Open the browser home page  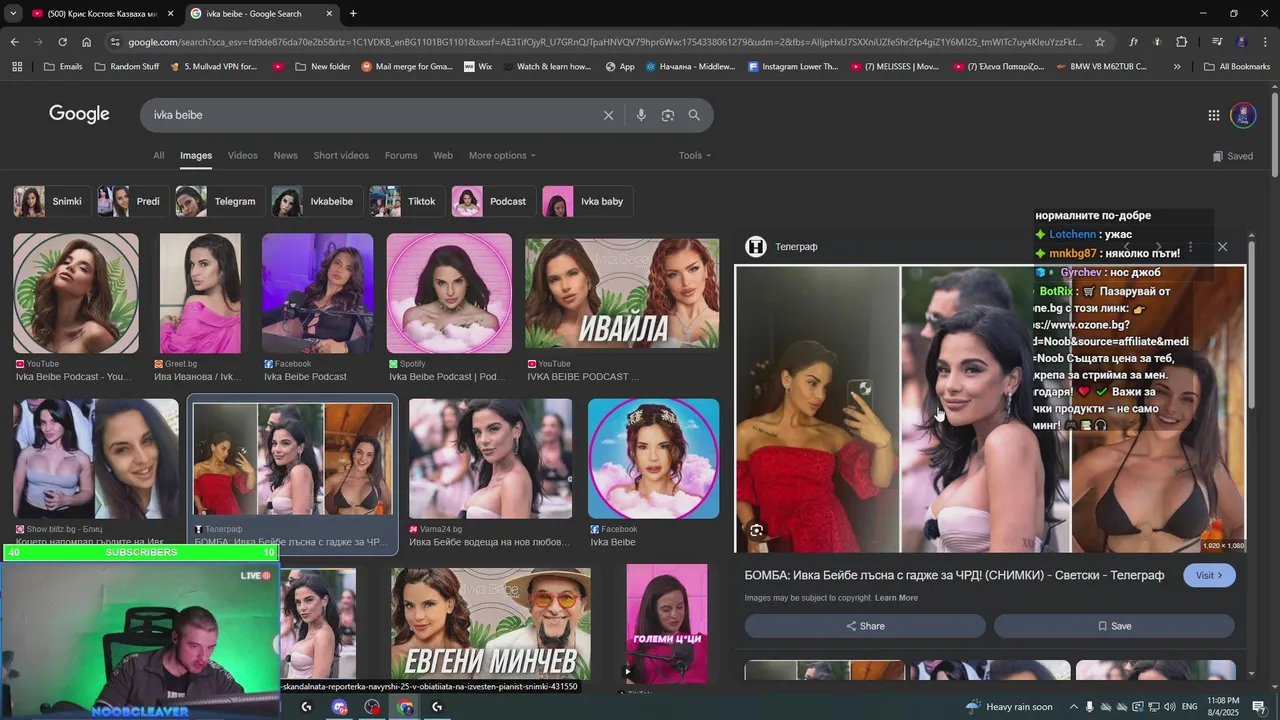[x=86, y=42]
